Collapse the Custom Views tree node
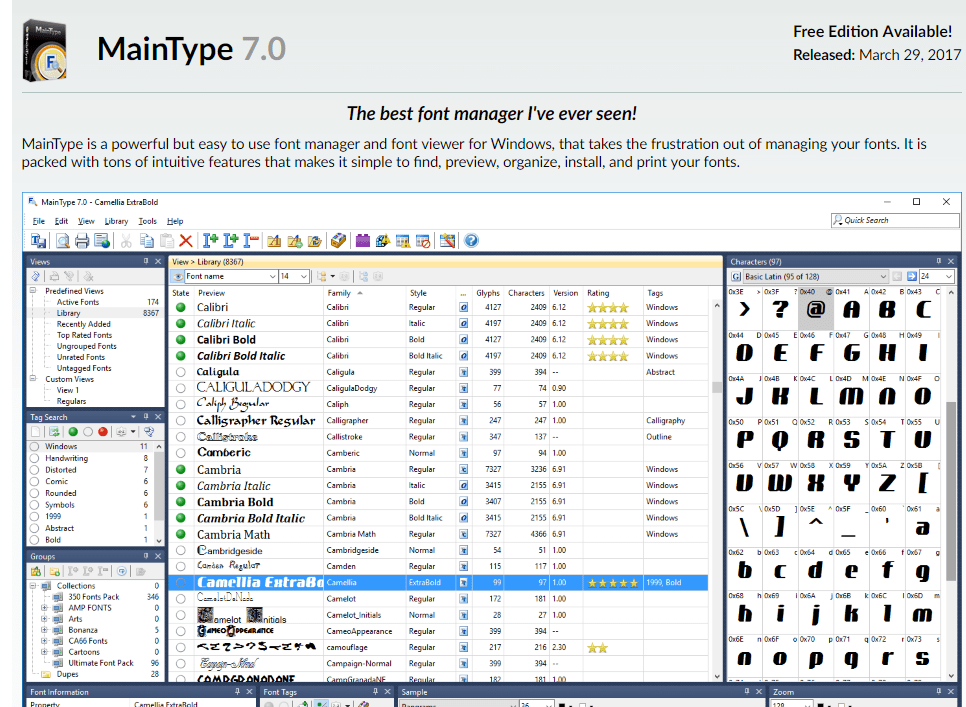966x707 pixels. point(33,379)
